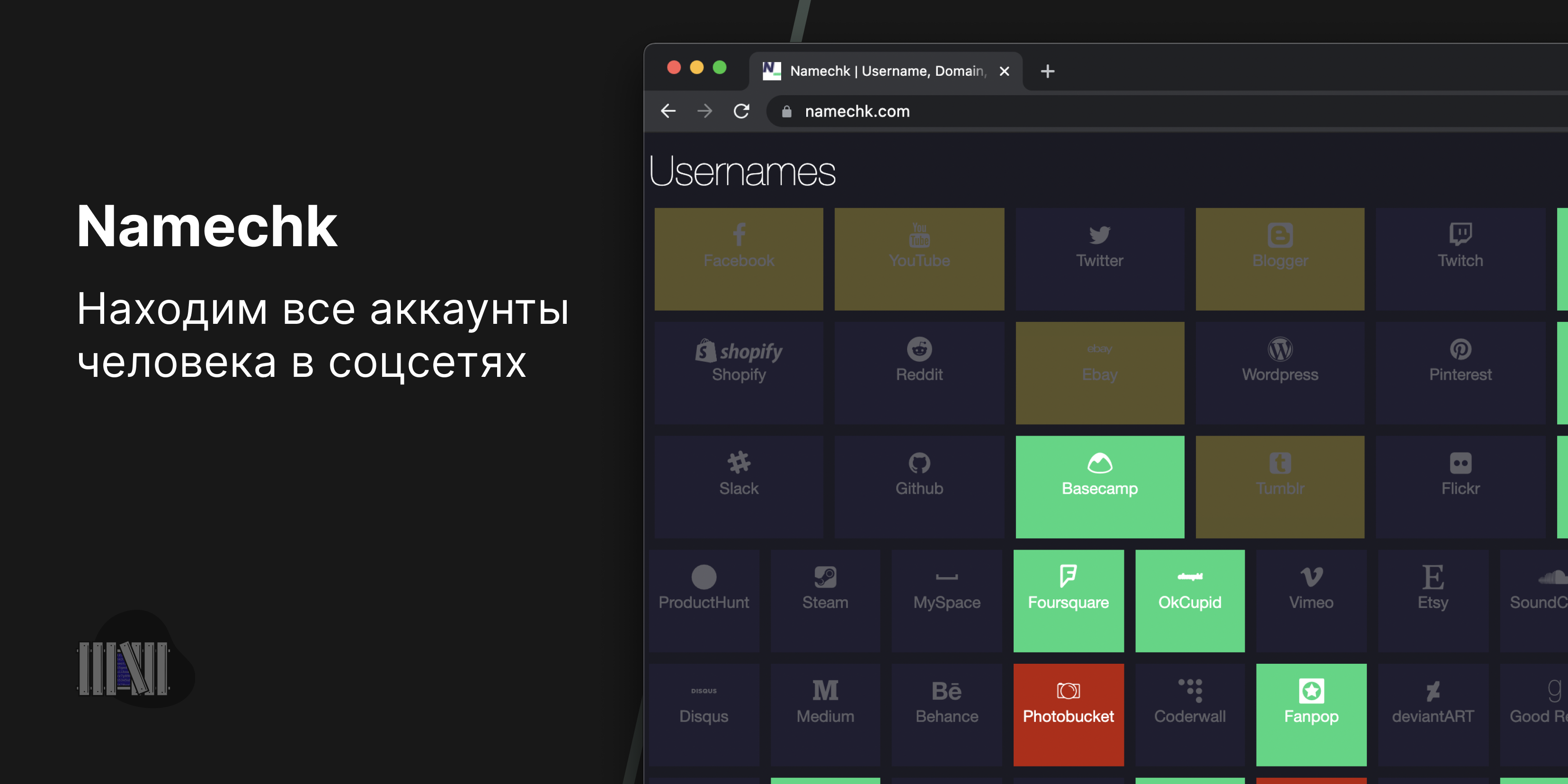This screenshot has height=784, width=1568.
Task: Click the Usernames heading
Action: [742, 171]
